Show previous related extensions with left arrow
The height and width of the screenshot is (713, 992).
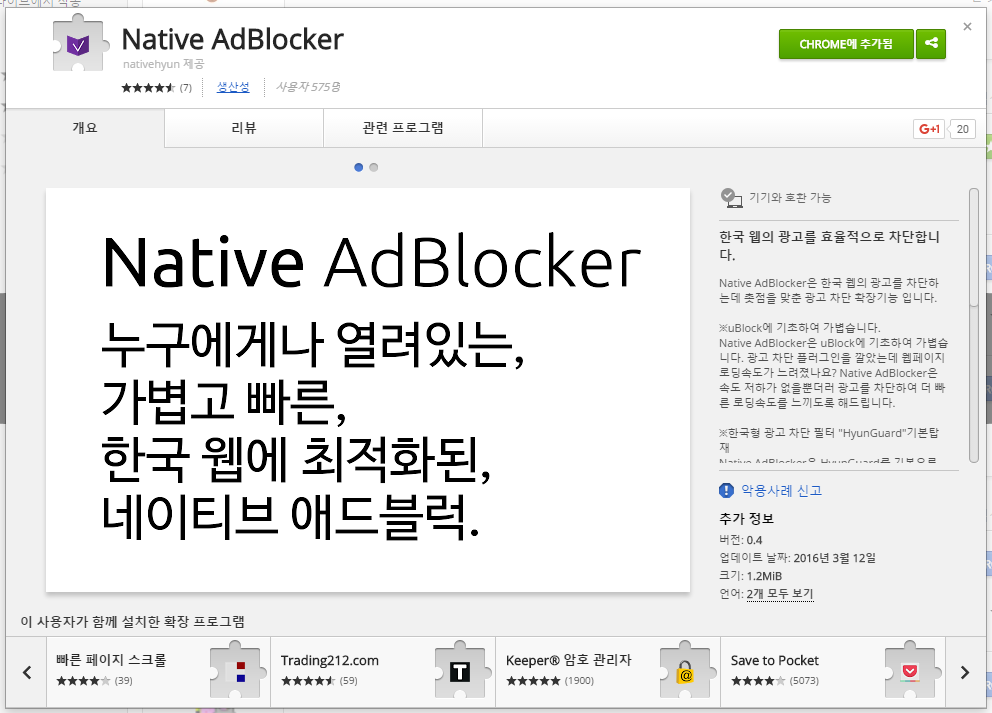pos(27,672)
